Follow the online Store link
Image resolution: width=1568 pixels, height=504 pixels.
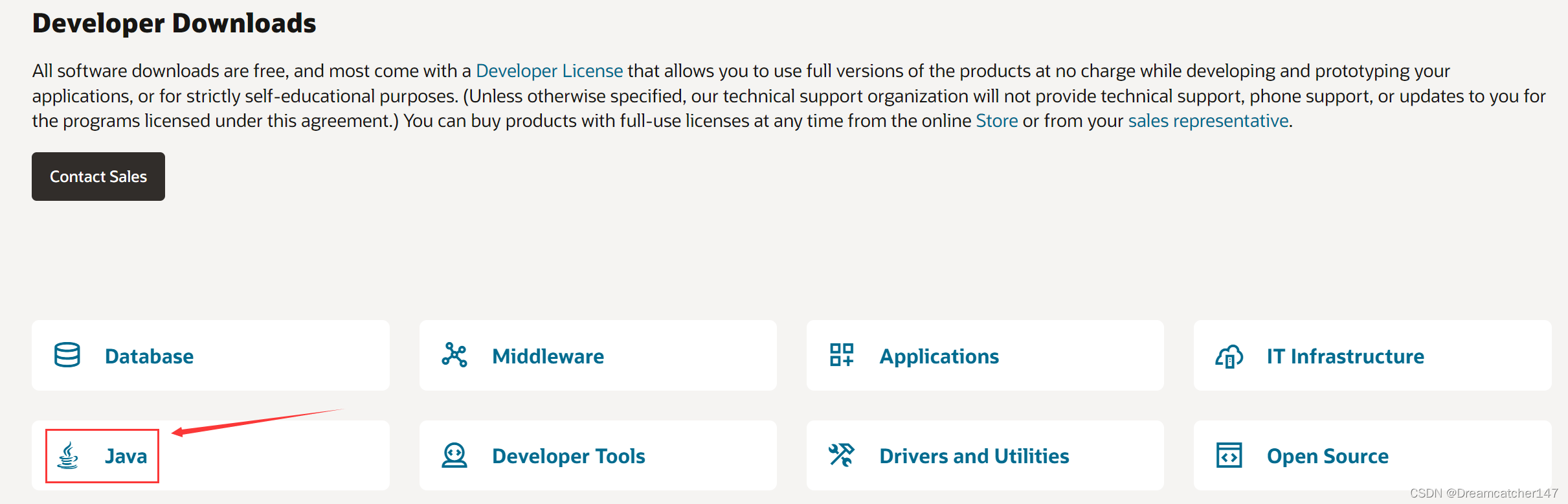997,121
